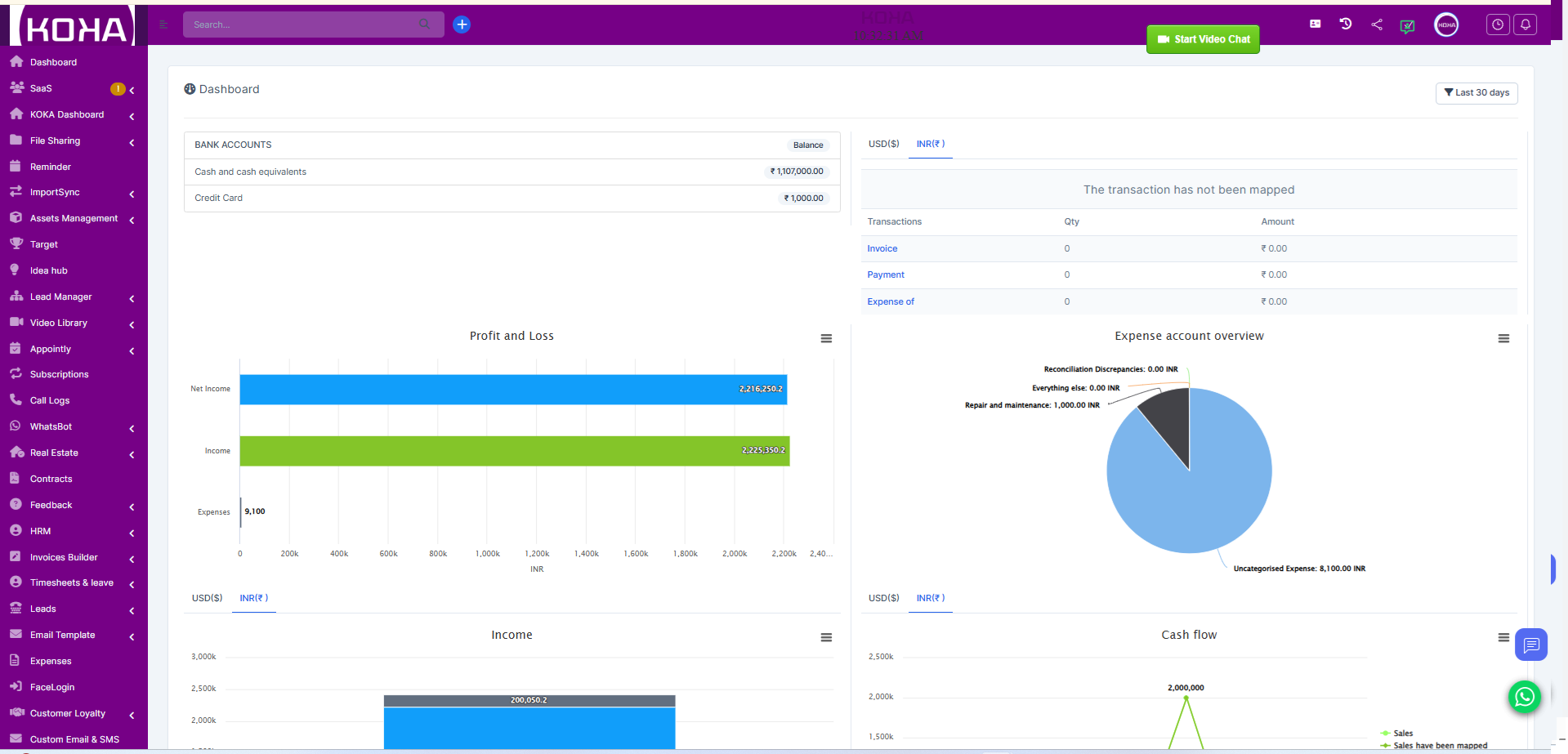Click the blue chat message widget icon

[x=1530, y=645]
